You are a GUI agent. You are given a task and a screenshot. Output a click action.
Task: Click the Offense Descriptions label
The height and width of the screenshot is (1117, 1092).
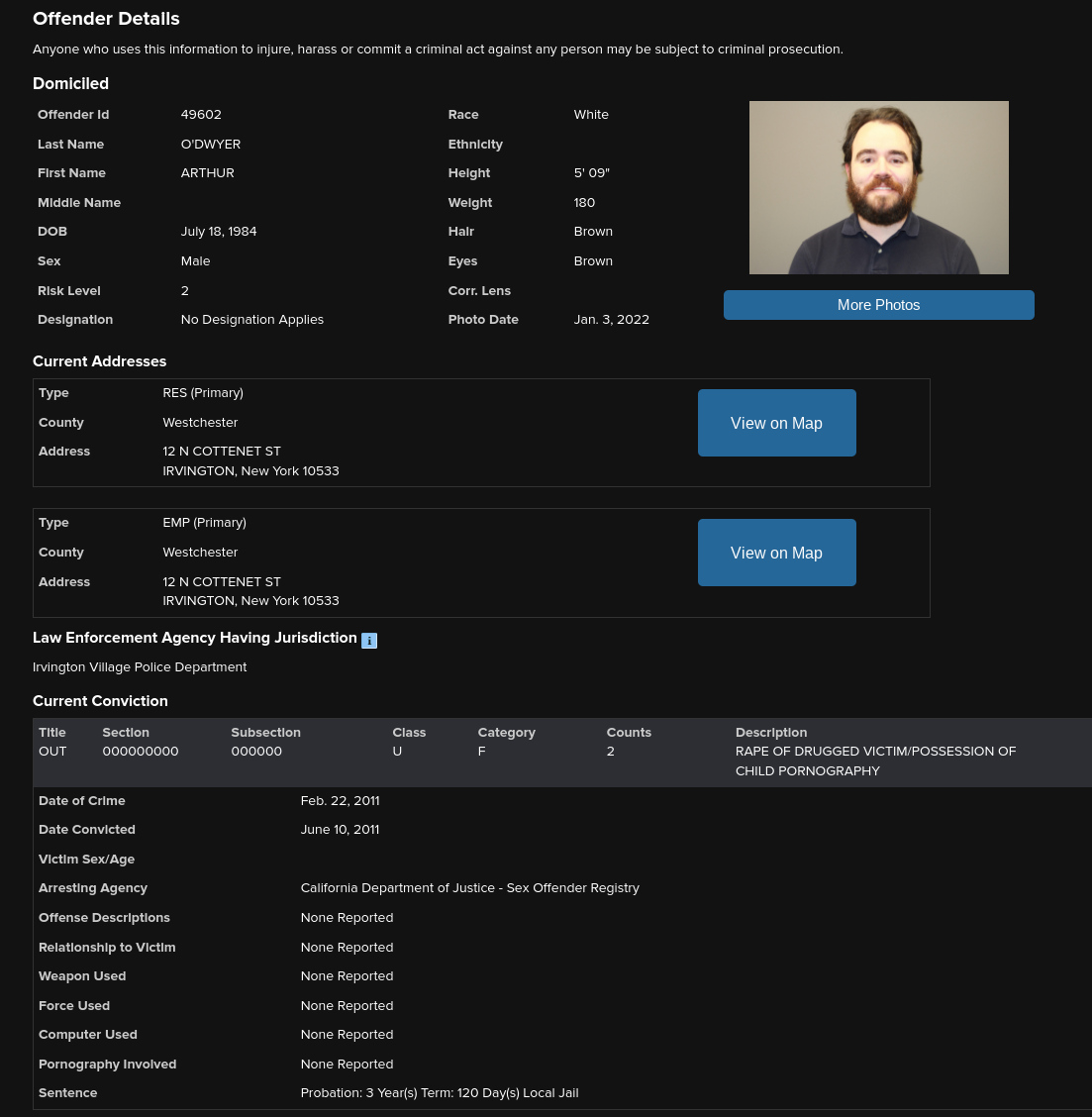104,918
